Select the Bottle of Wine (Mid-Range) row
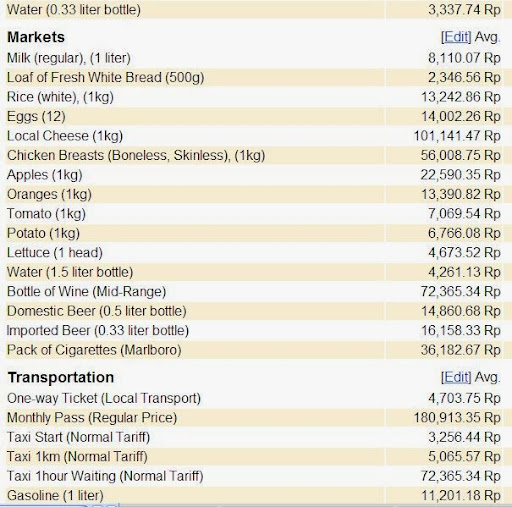This screenshot has width=512, height=507. (x=254, y=291)
